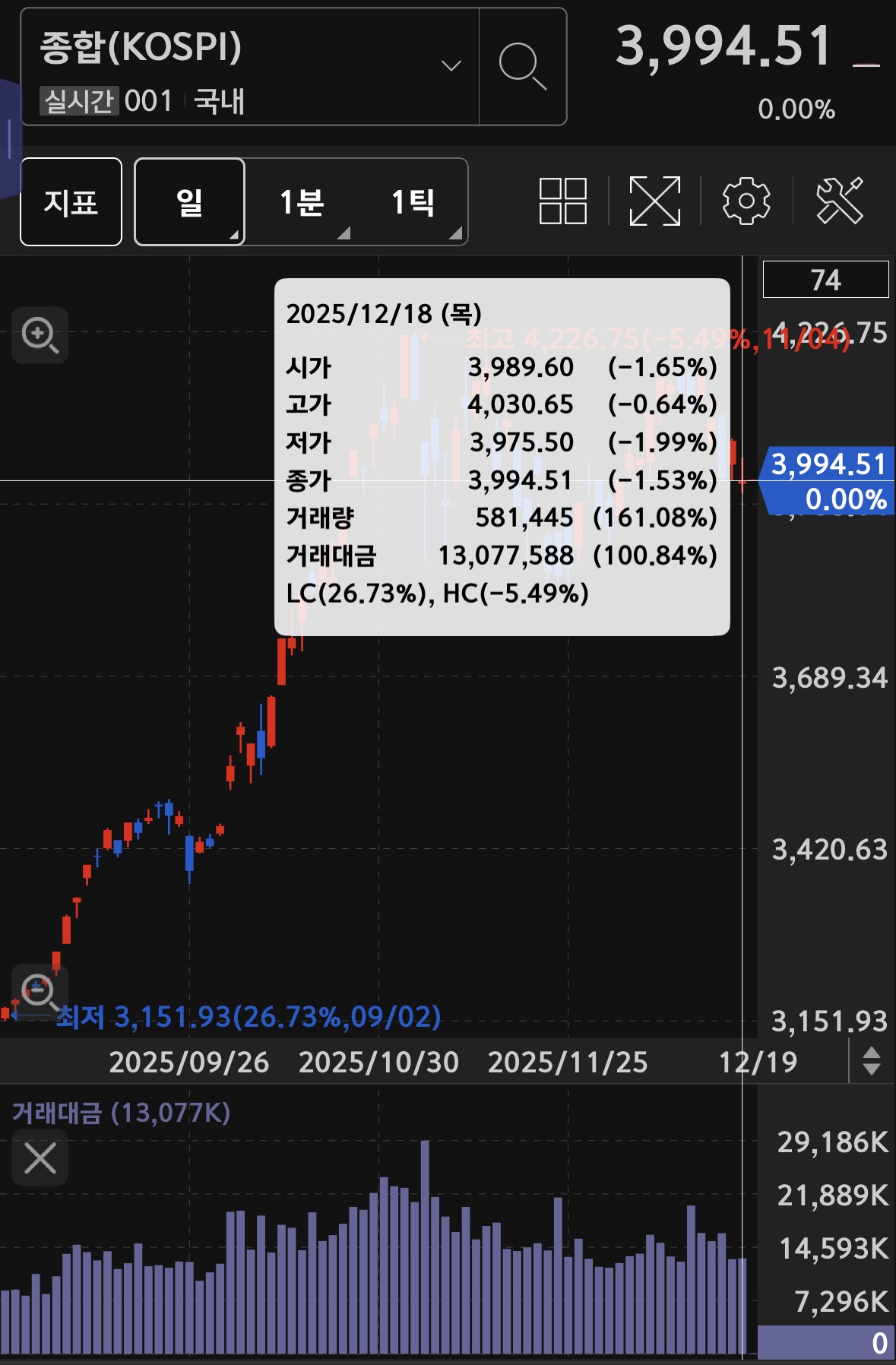Click the 14,593K volume axis label
Viewport: 896px width, 1365px height.
click(x=834, y=1248)
